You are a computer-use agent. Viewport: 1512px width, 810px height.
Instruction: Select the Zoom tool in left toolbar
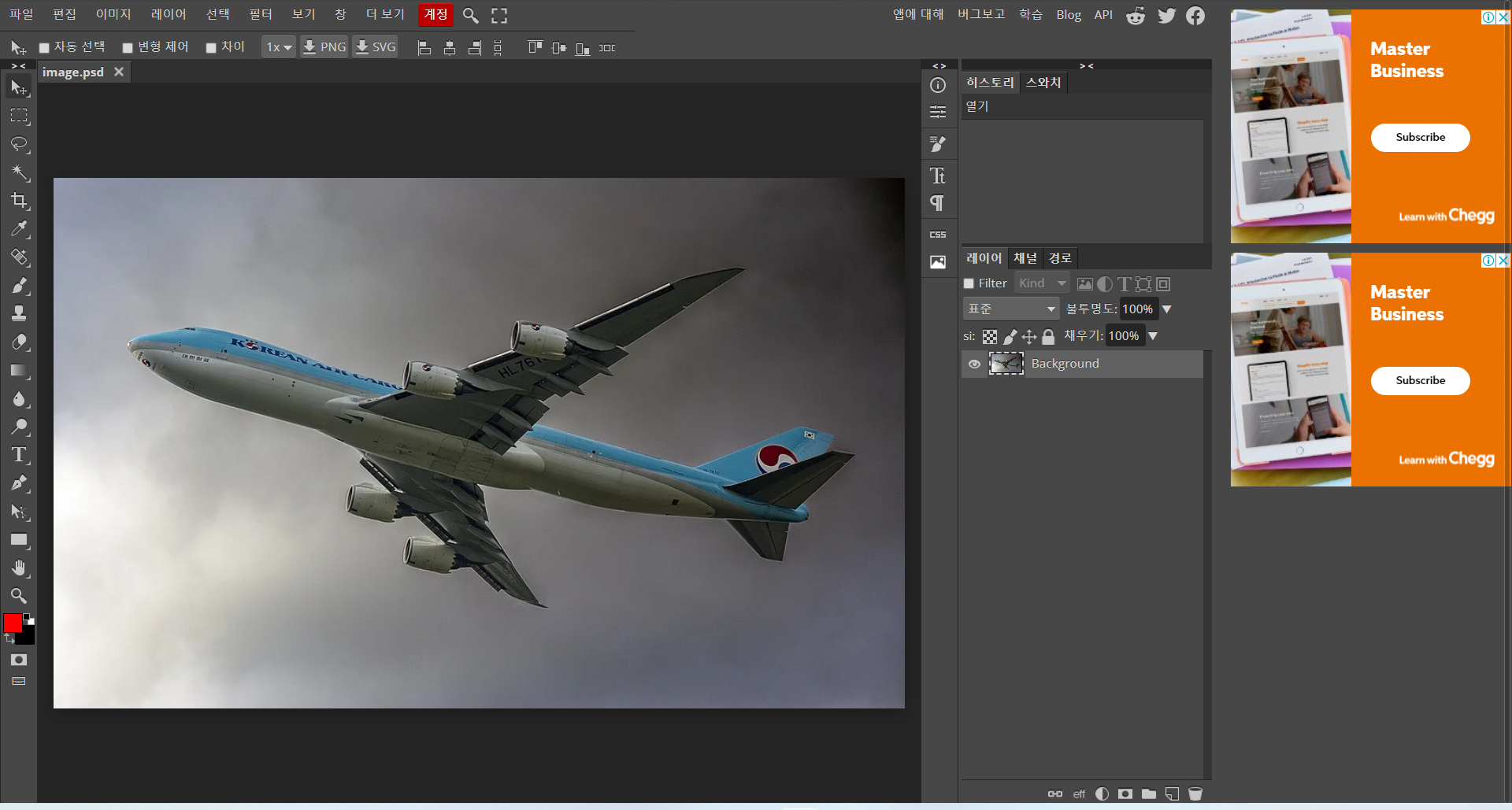tap(19, 596)
